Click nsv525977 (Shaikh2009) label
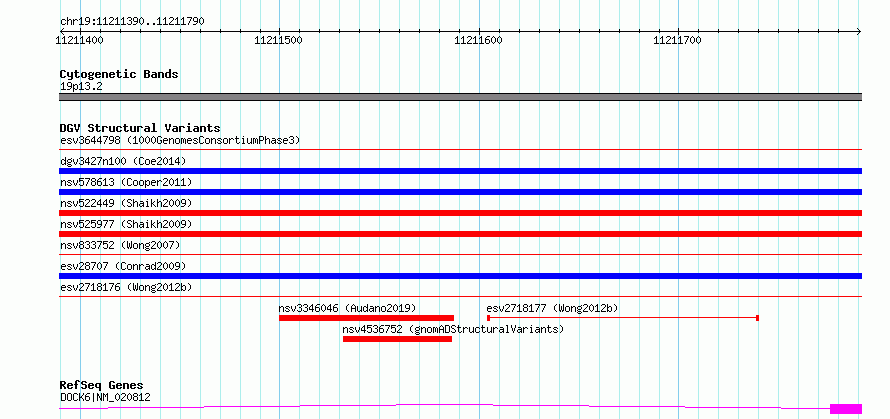890x419 pixels. pos(126,224)
